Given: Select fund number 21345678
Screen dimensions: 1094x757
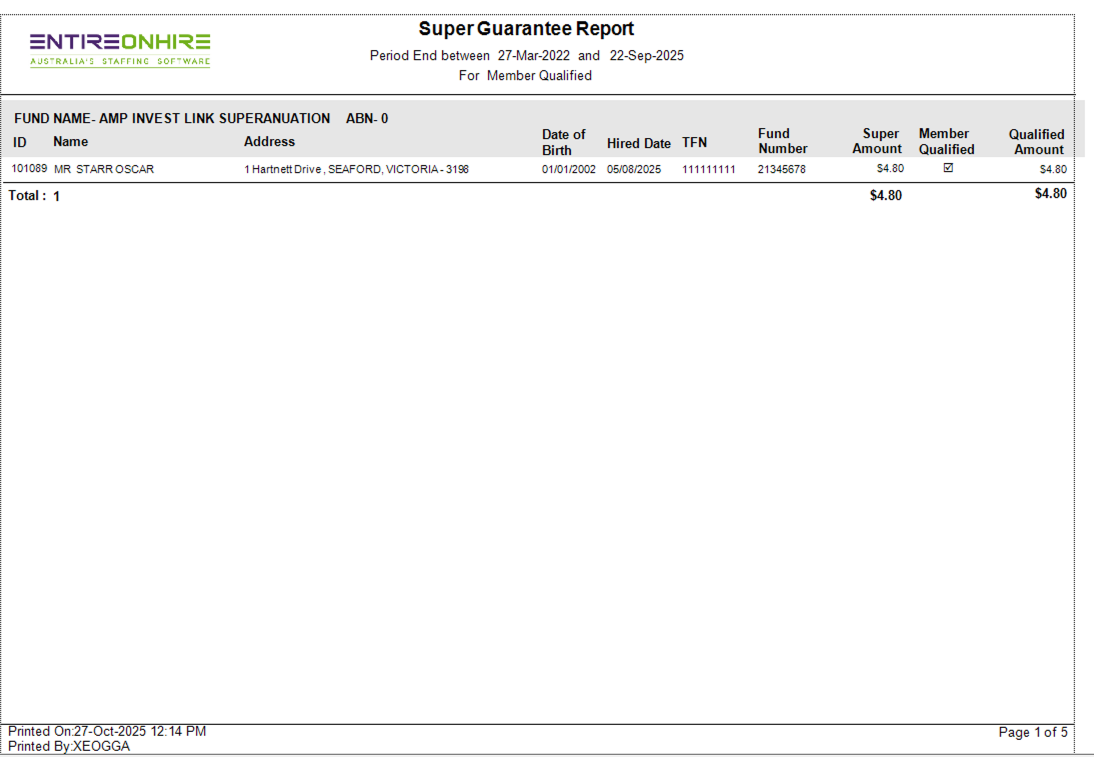Looking at the screenshot, I should [x=781, y=170].
